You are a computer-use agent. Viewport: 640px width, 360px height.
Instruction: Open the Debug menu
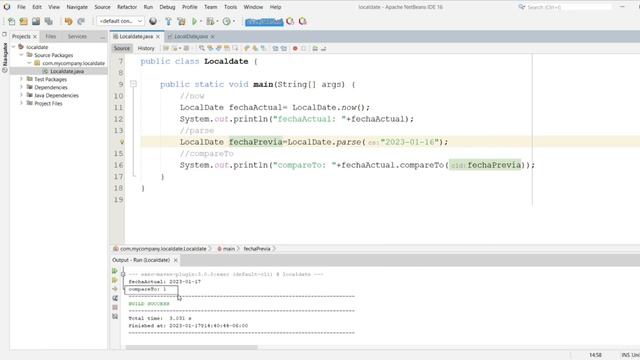(x=167, y=7)
